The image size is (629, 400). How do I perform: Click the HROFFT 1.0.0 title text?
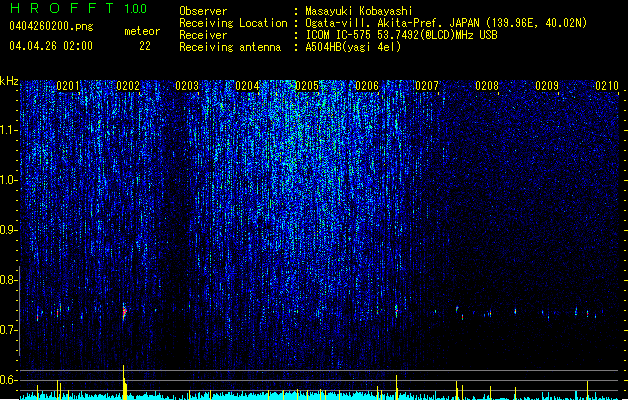pyautogui.click(x=78, y=8)
